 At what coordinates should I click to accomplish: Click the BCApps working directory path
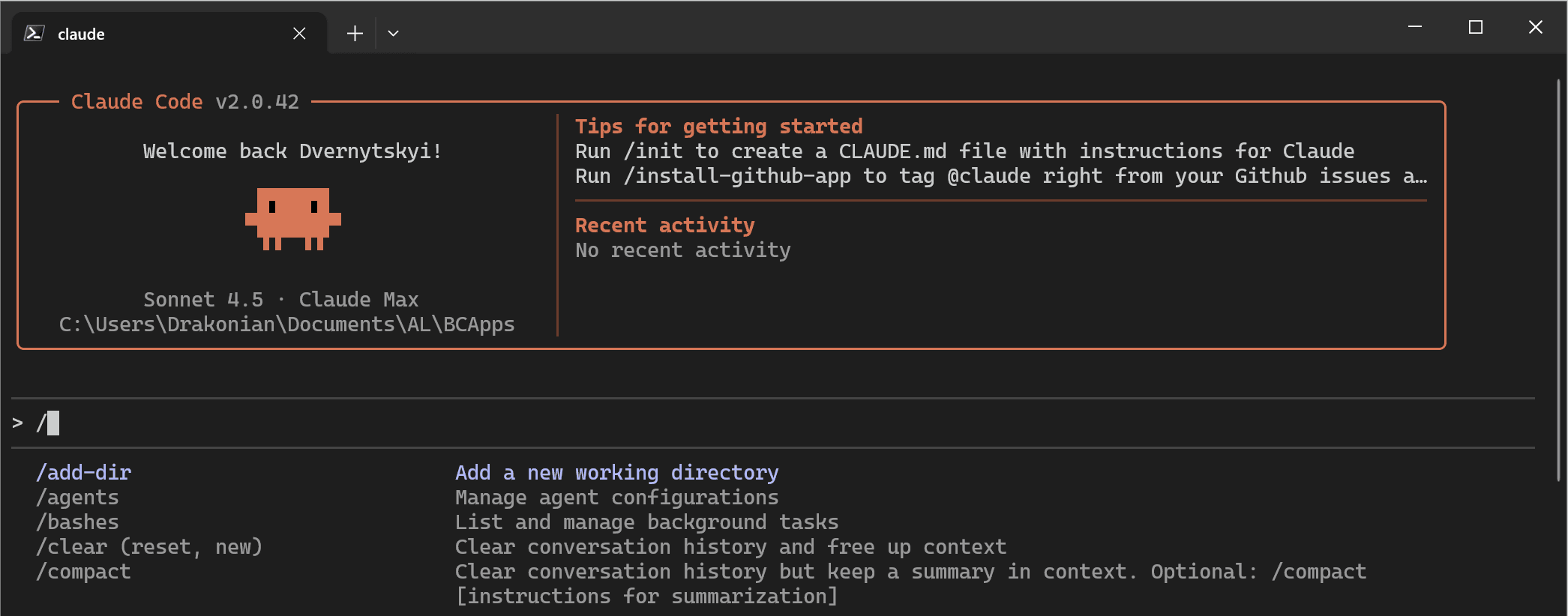tap(286, 324)
